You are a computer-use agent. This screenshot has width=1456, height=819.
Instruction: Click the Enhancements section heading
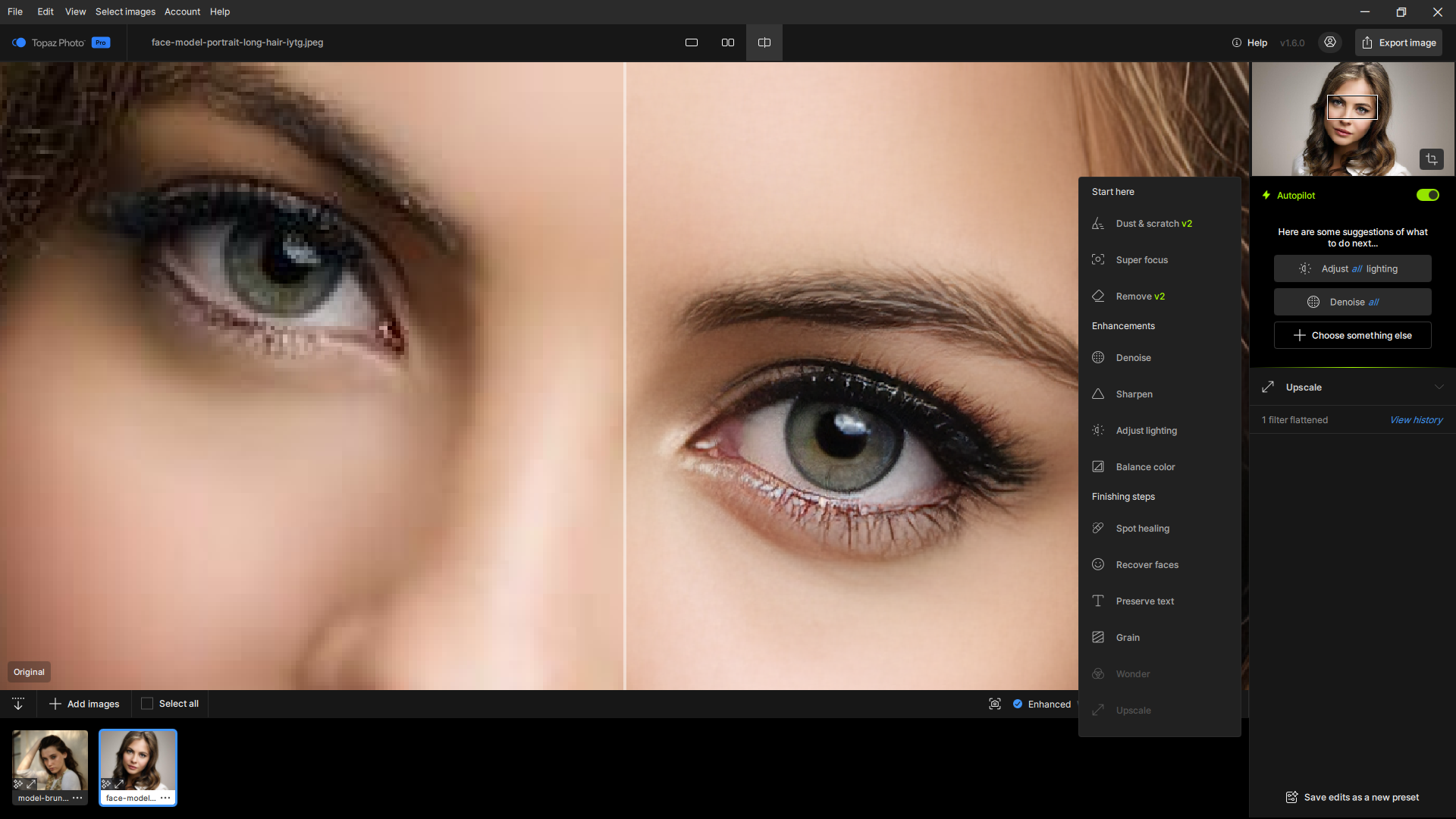(x=1123, y=326)
